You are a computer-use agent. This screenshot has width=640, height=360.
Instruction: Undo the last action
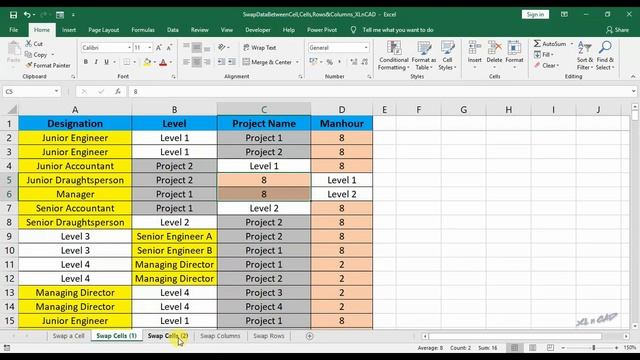click(27, 15)
